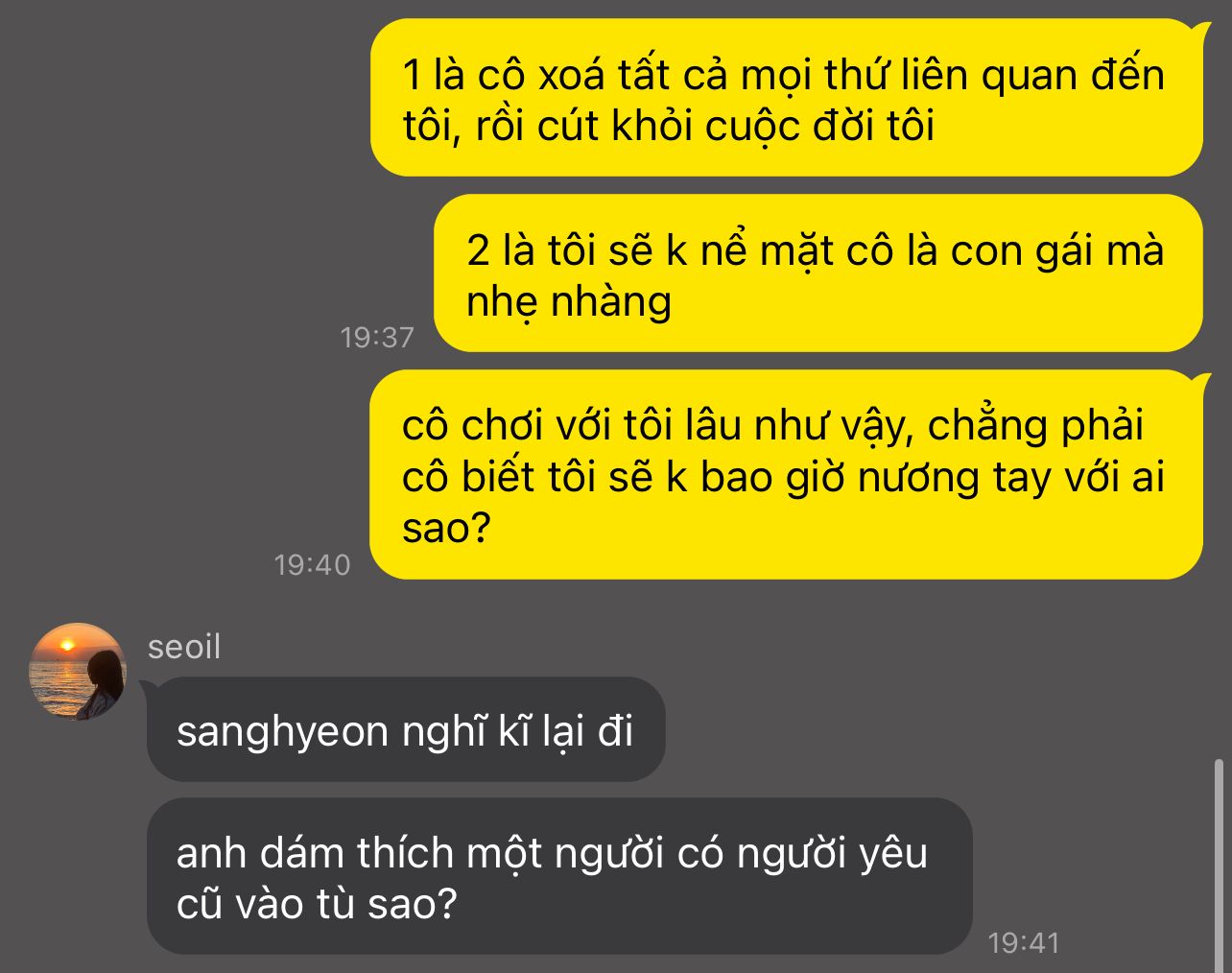The width and height of the screenshot is (1232, 973).
Task: Click the 19:40 timestamp
Action: 312,564
